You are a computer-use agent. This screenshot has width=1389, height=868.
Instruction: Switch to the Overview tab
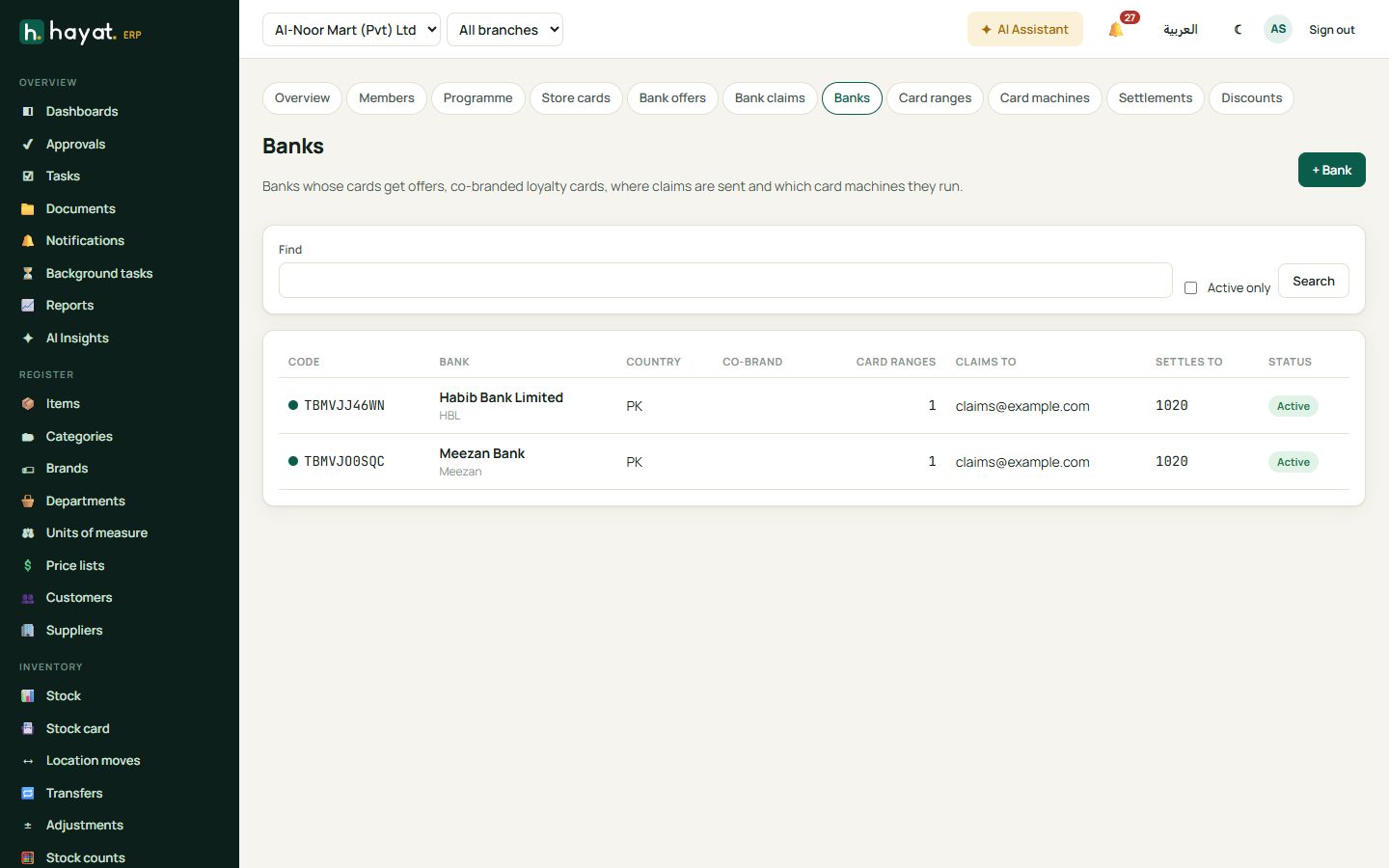pyautogui.click(x=302, y=98)
